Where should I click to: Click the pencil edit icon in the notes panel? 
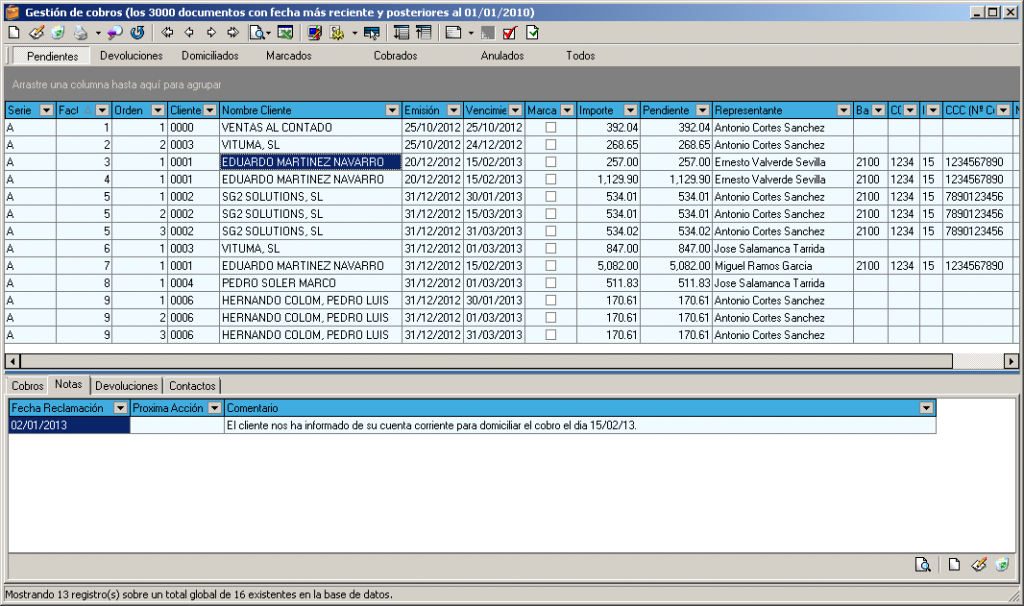coord(979,565)
